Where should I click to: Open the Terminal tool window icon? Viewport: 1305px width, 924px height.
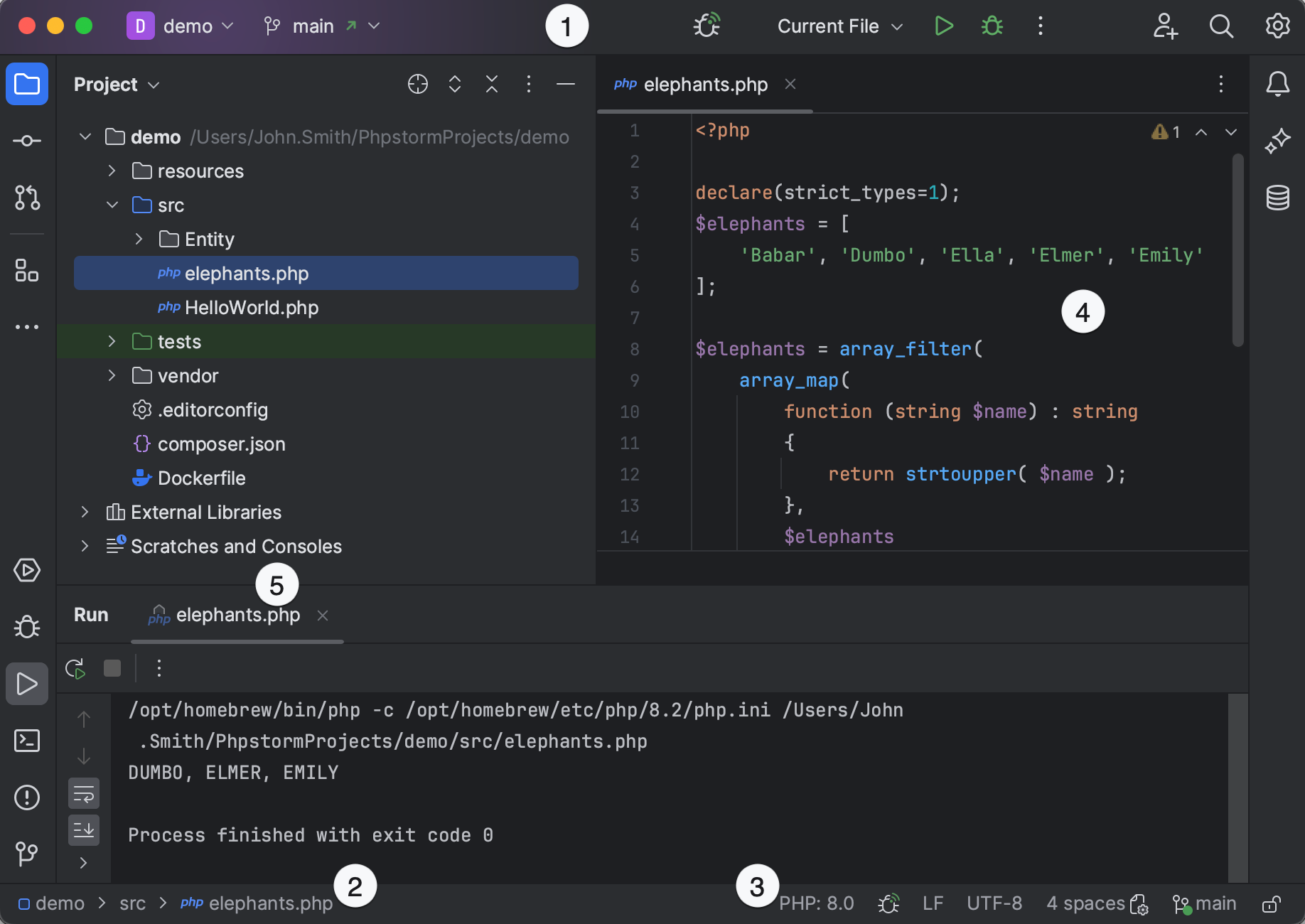(x=26, y=741)
